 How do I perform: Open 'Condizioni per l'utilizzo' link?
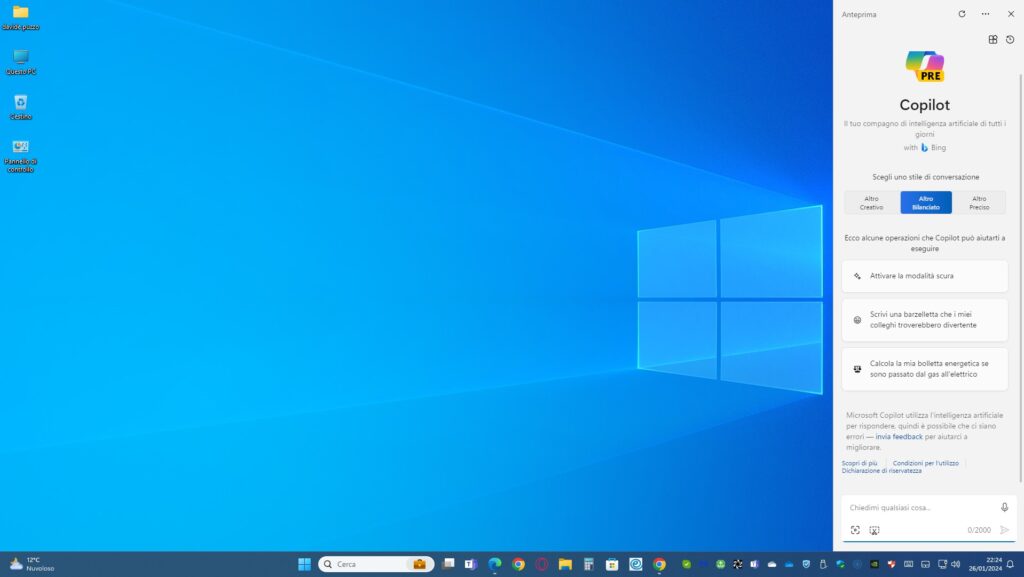pos(925,463)
